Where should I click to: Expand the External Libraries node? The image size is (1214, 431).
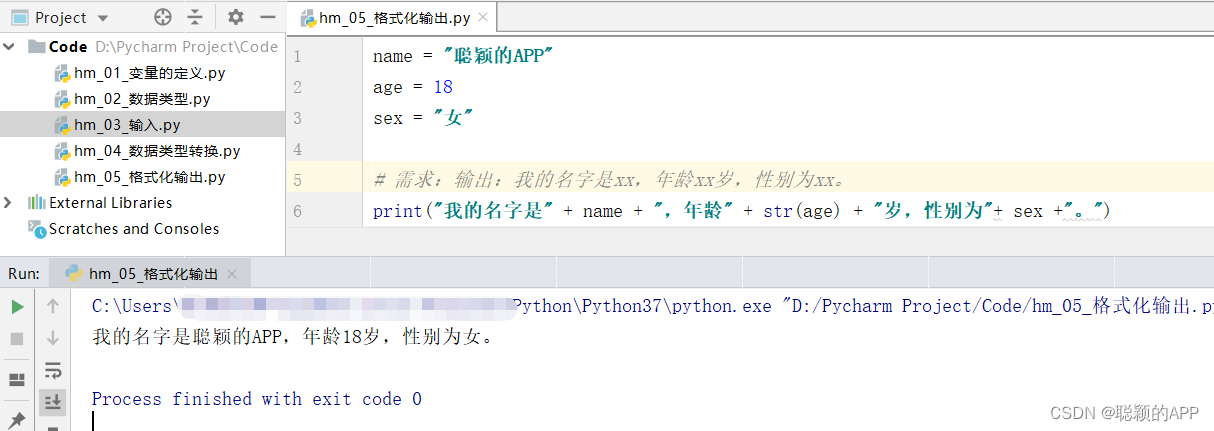click(9, 202)
